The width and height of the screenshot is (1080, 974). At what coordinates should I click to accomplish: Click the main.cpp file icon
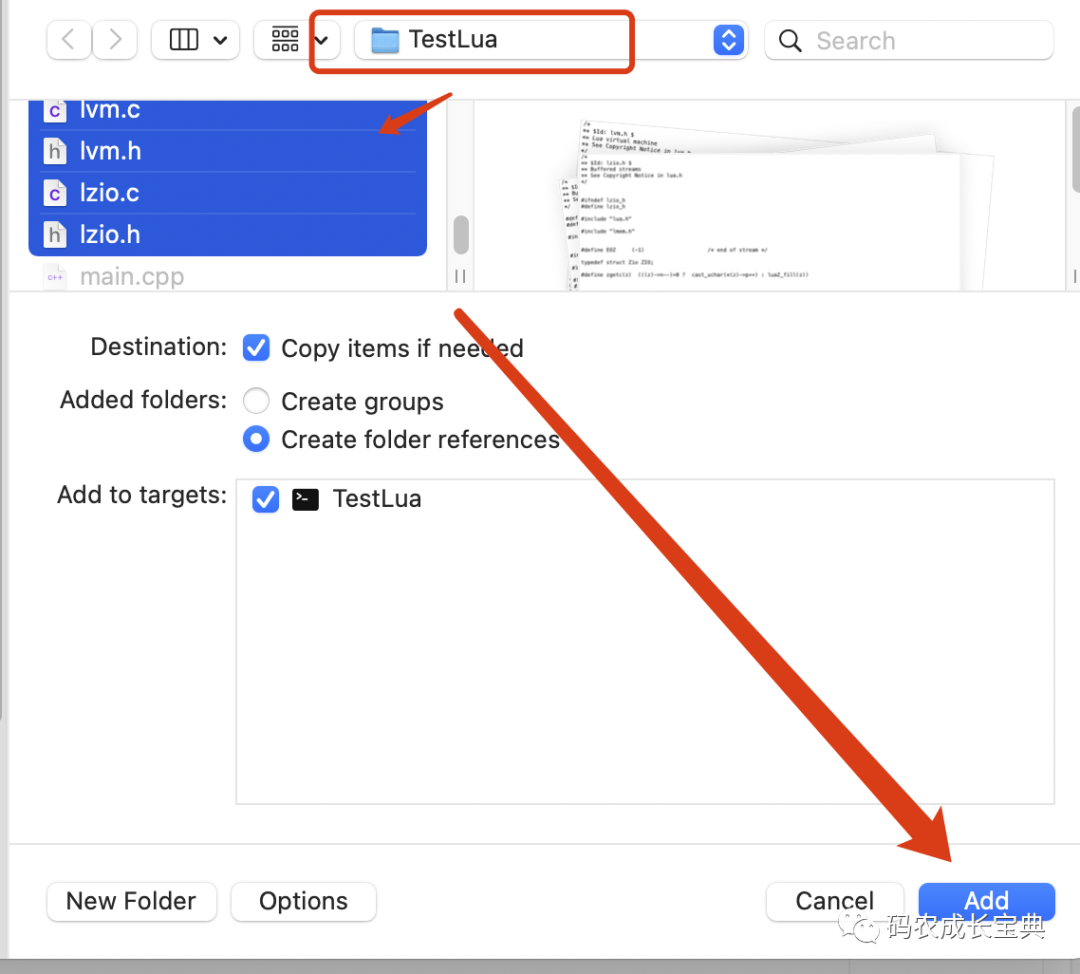pos(55,277)
